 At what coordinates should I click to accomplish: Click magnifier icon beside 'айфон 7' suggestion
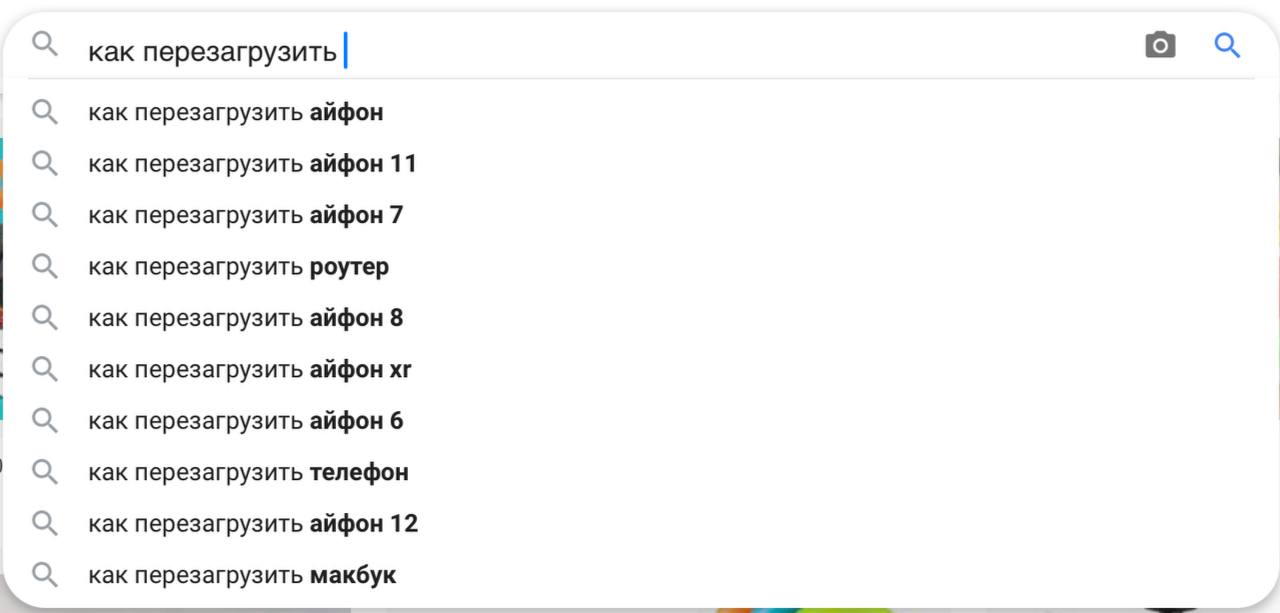(45, 214)
